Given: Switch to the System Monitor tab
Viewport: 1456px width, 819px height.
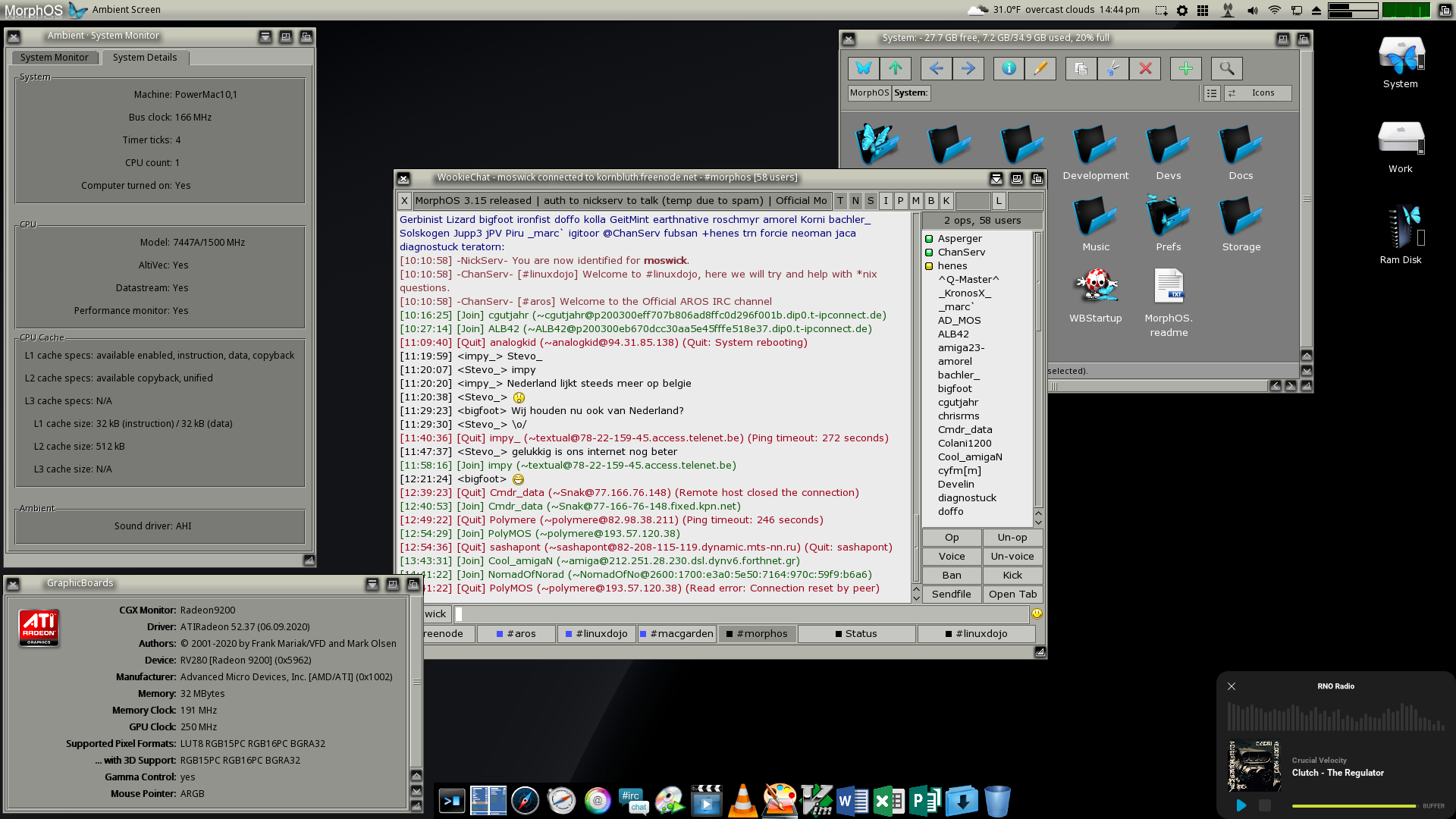Looking at the screenshot, I should point(54,58).
